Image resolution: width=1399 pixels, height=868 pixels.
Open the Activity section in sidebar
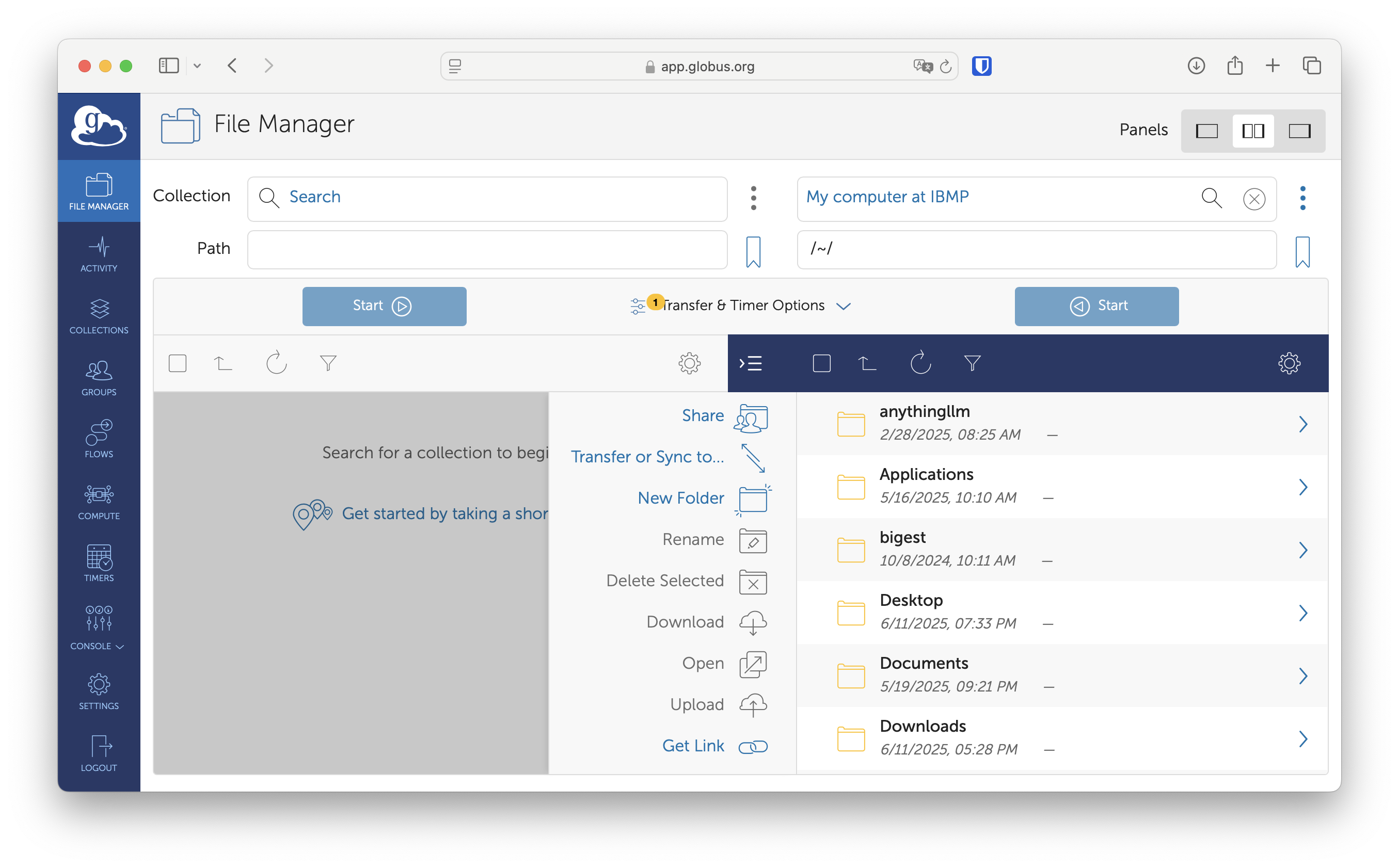tap(99, 254)
